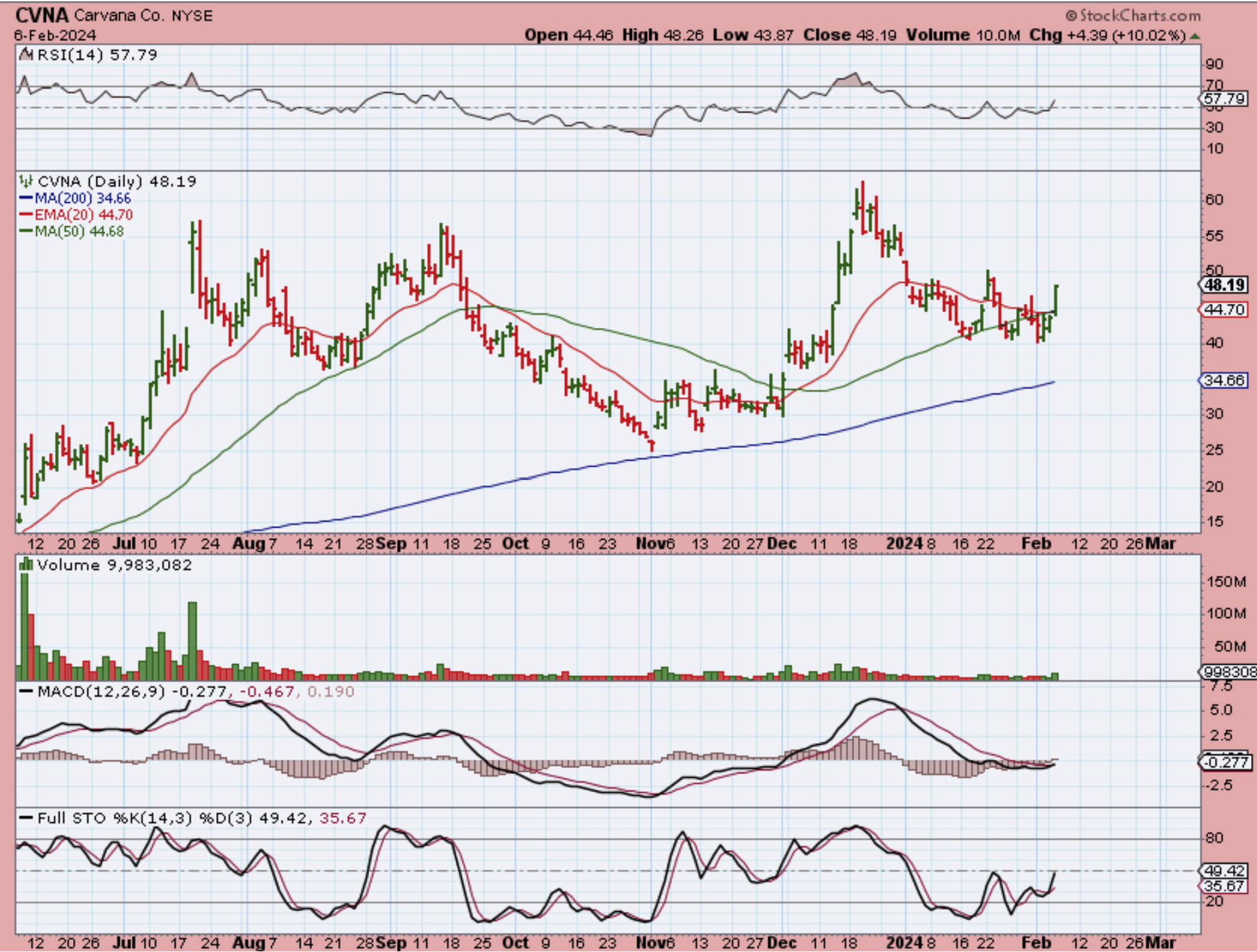Viewport: 1257px width, 952px height.
Task: Click the green up-arrow next to Chg
Action: pos(1195,35)
